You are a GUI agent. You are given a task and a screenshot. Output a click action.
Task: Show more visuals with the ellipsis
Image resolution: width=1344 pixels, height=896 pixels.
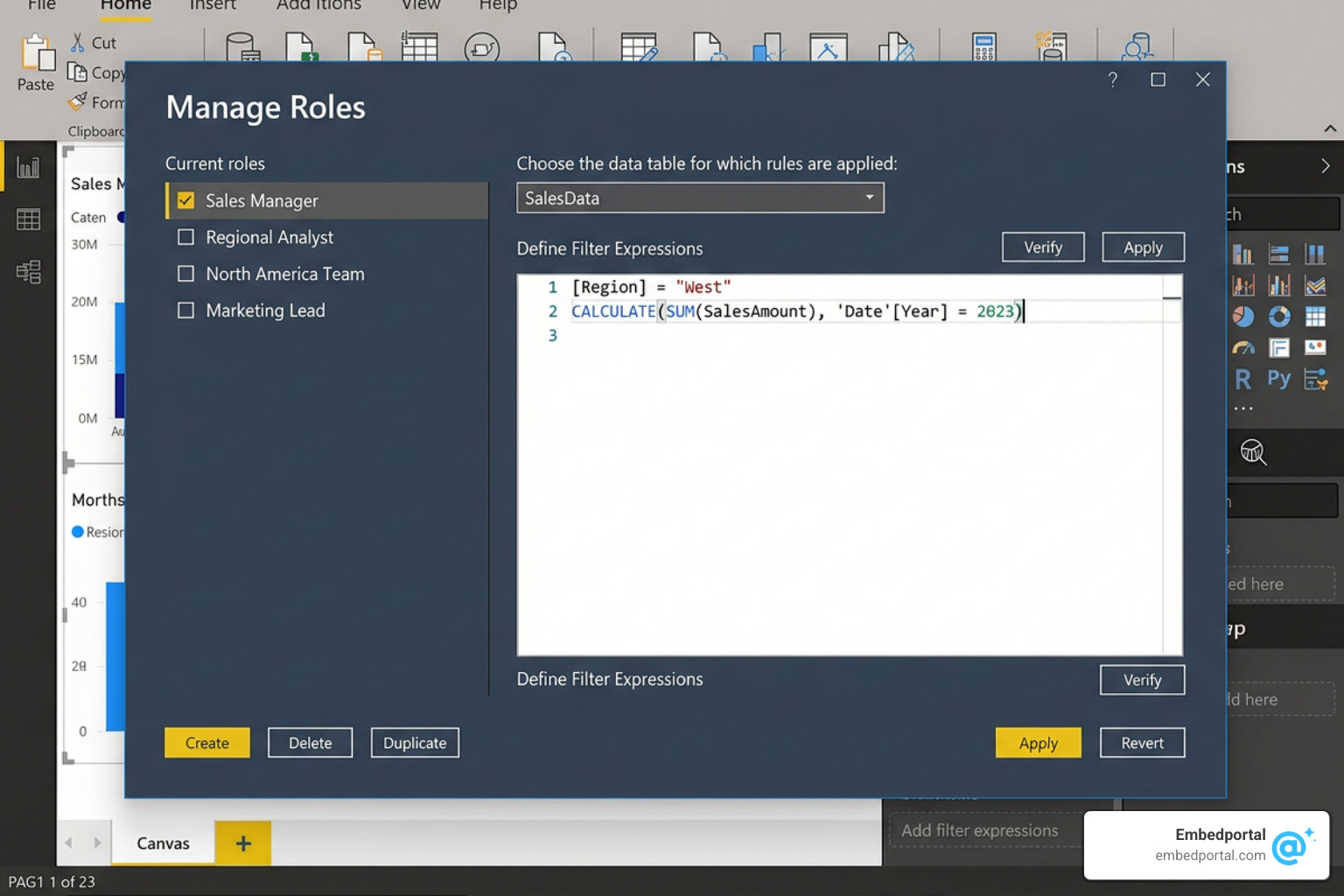pos(1243,409)
